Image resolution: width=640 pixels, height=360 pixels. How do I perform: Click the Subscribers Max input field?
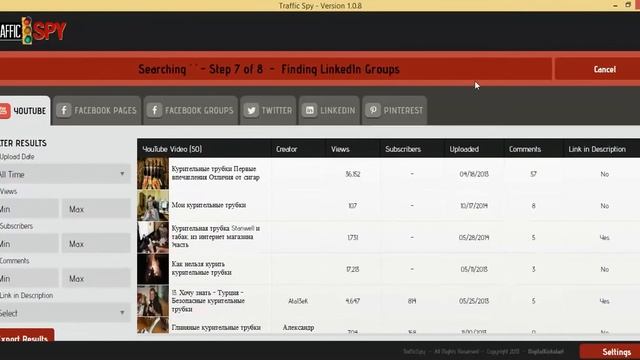[x=96, y=244]
